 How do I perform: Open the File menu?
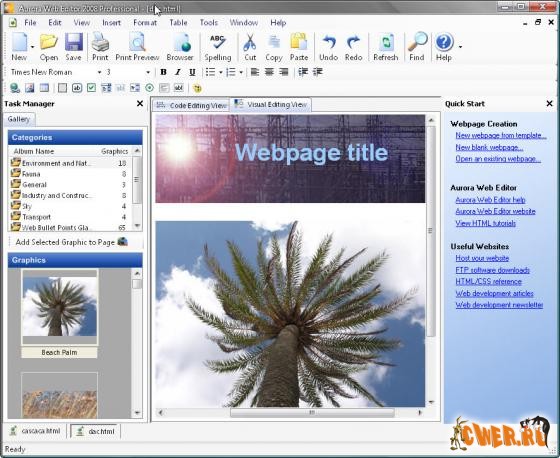30,23
